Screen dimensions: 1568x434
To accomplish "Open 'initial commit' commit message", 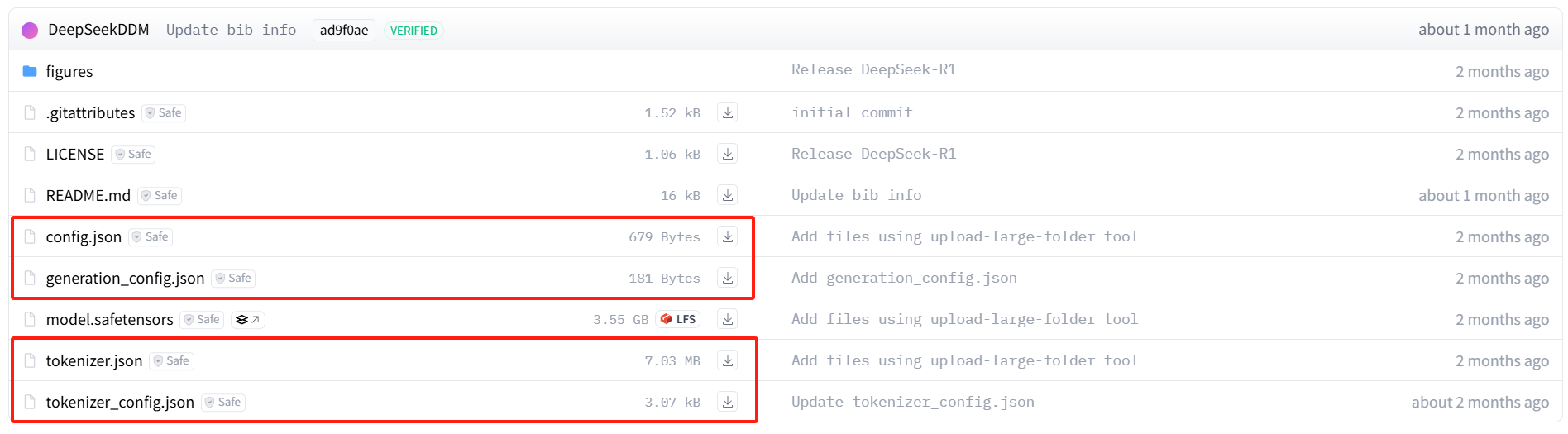I will pos(852,112).
